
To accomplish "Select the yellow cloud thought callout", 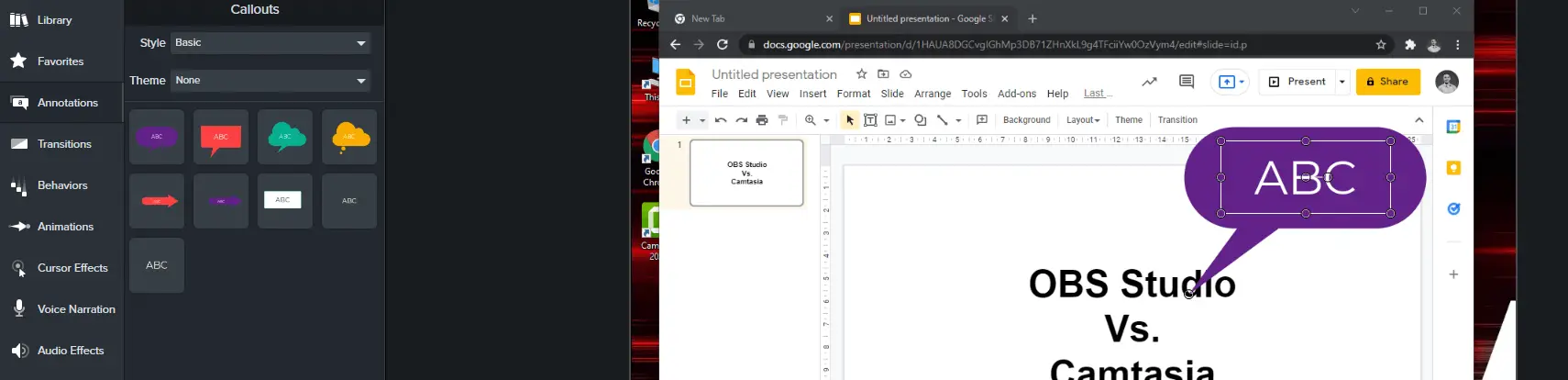I will coord(349,137).
